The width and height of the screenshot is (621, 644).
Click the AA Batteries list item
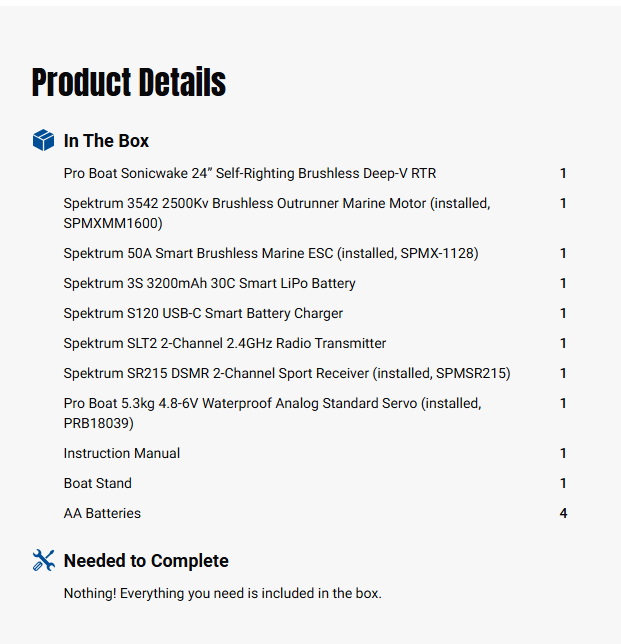click(x=102, y=513)
